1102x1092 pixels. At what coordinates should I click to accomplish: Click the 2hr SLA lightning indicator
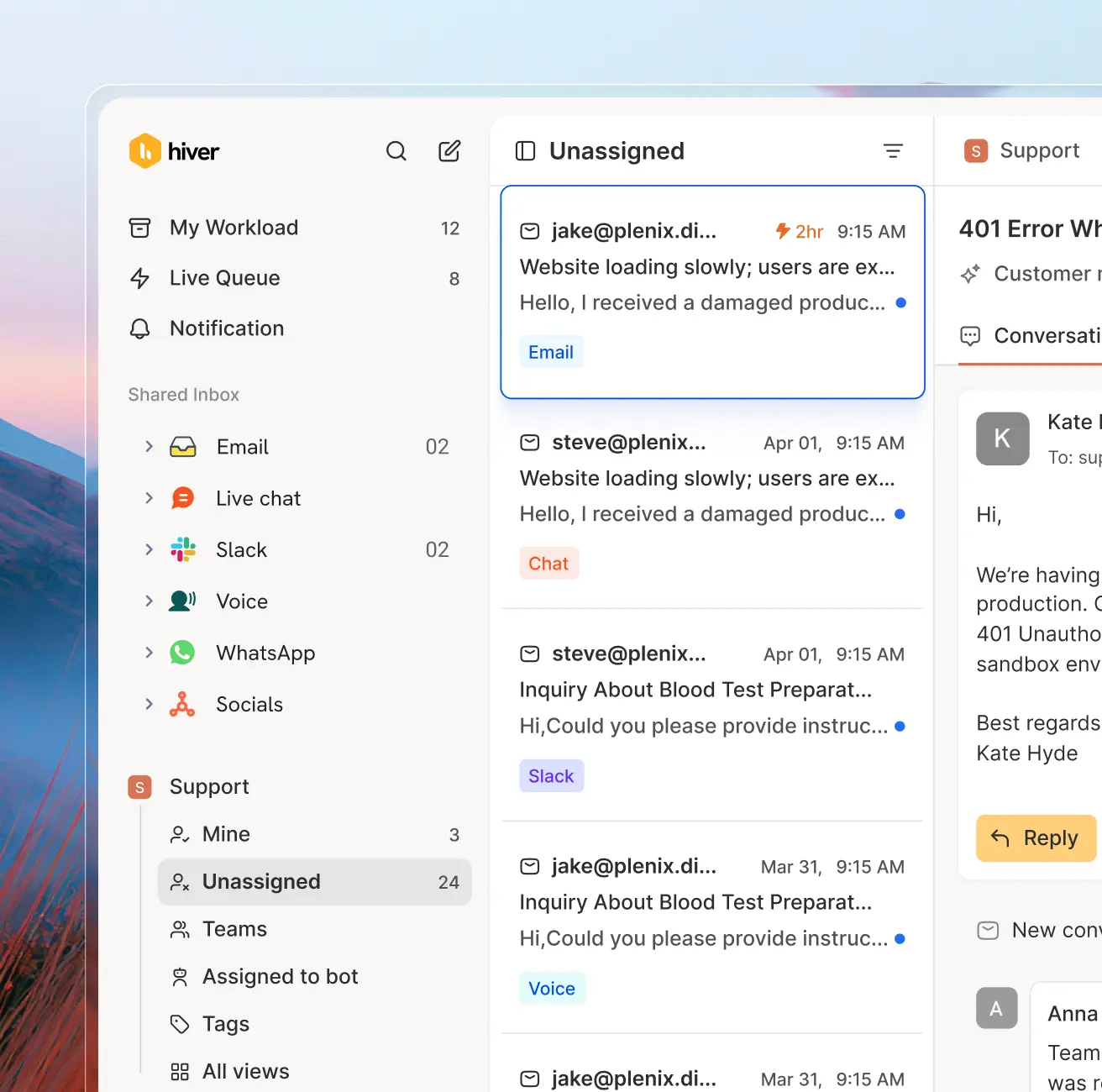pos(799,231)
